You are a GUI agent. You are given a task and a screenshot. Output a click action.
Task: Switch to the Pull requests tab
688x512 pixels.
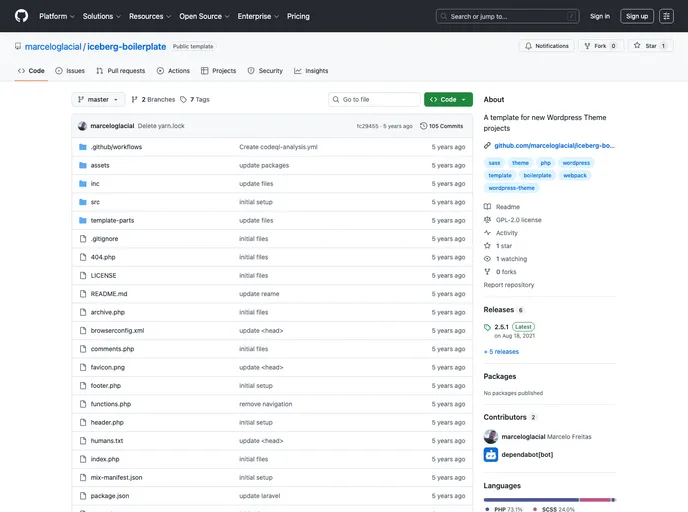point(120,71)
